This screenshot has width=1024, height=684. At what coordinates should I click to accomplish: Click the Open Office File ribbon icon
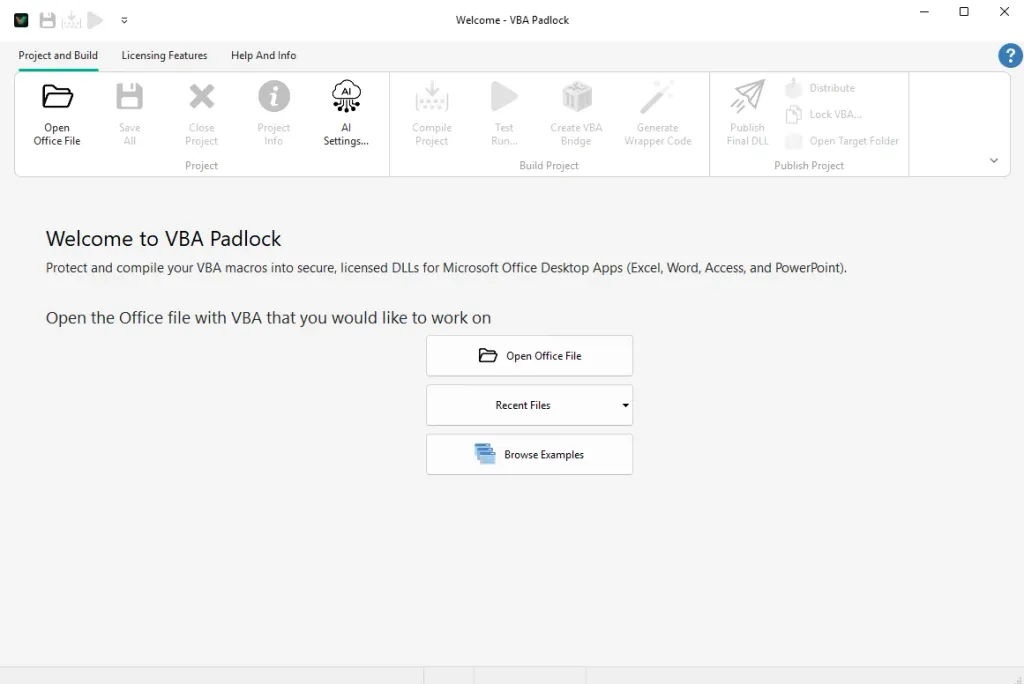(57, 98)
